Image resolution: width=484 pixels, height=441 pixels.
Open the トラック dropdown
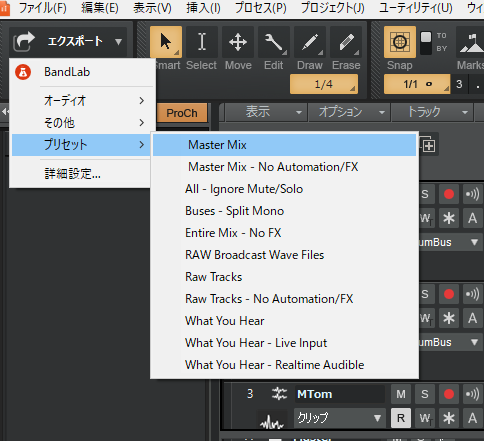tap(432, 112)
